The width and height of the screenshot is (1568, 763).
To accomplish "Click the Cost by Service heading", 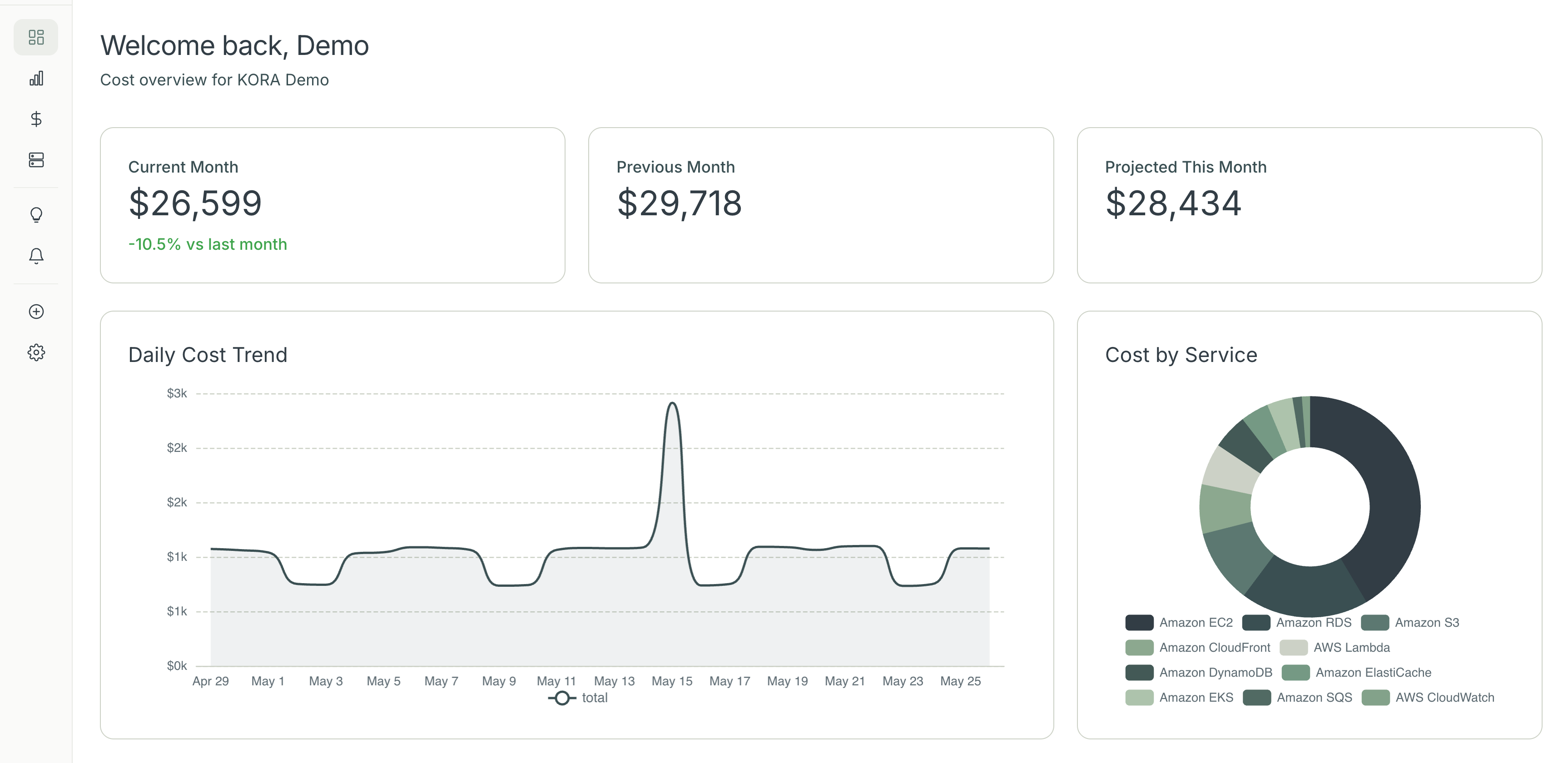I will [x=1181, y=355].
